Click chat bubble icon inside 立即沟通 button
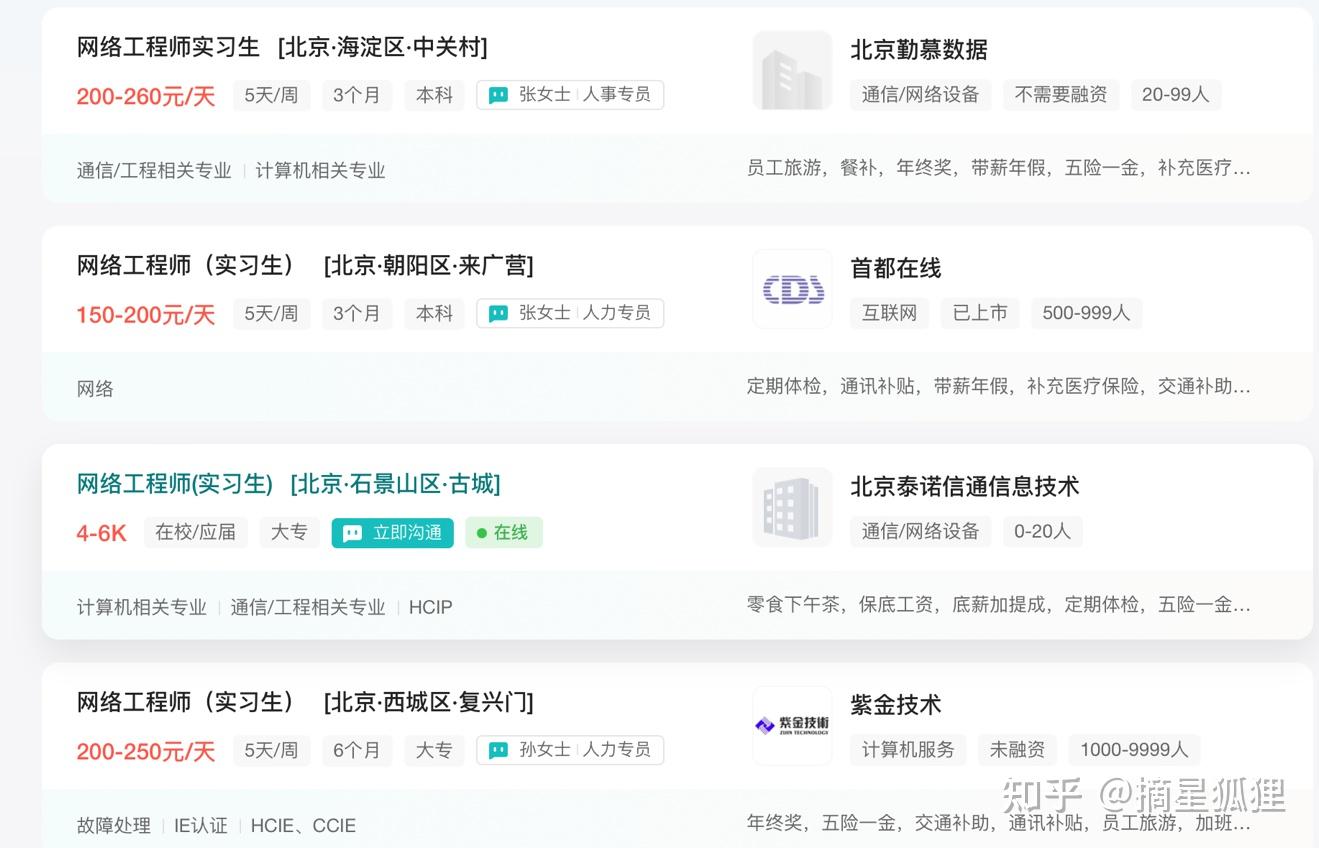The image size is (1319, 848). pos(353,533)
